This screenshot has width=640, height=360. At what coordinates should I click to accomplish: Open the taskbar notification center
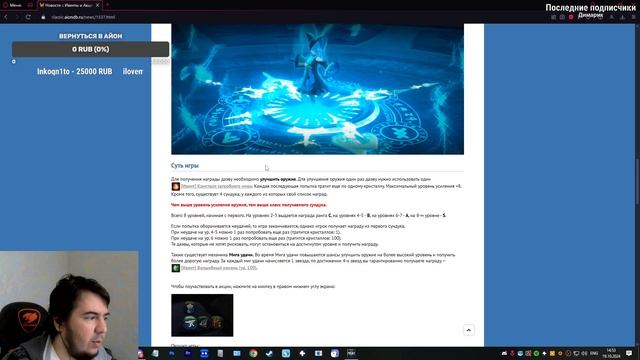(629, 353)
